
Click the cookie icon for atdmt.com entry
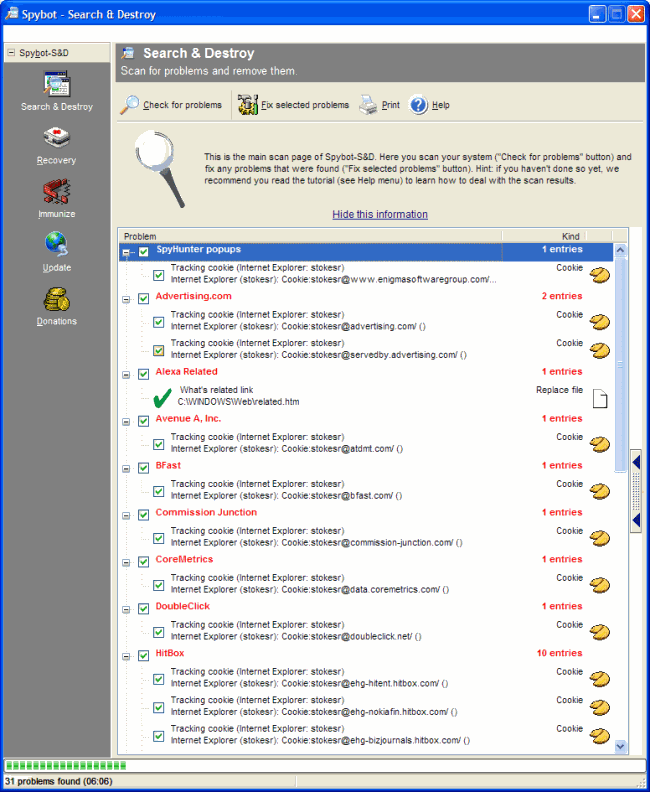pos(599,444)
